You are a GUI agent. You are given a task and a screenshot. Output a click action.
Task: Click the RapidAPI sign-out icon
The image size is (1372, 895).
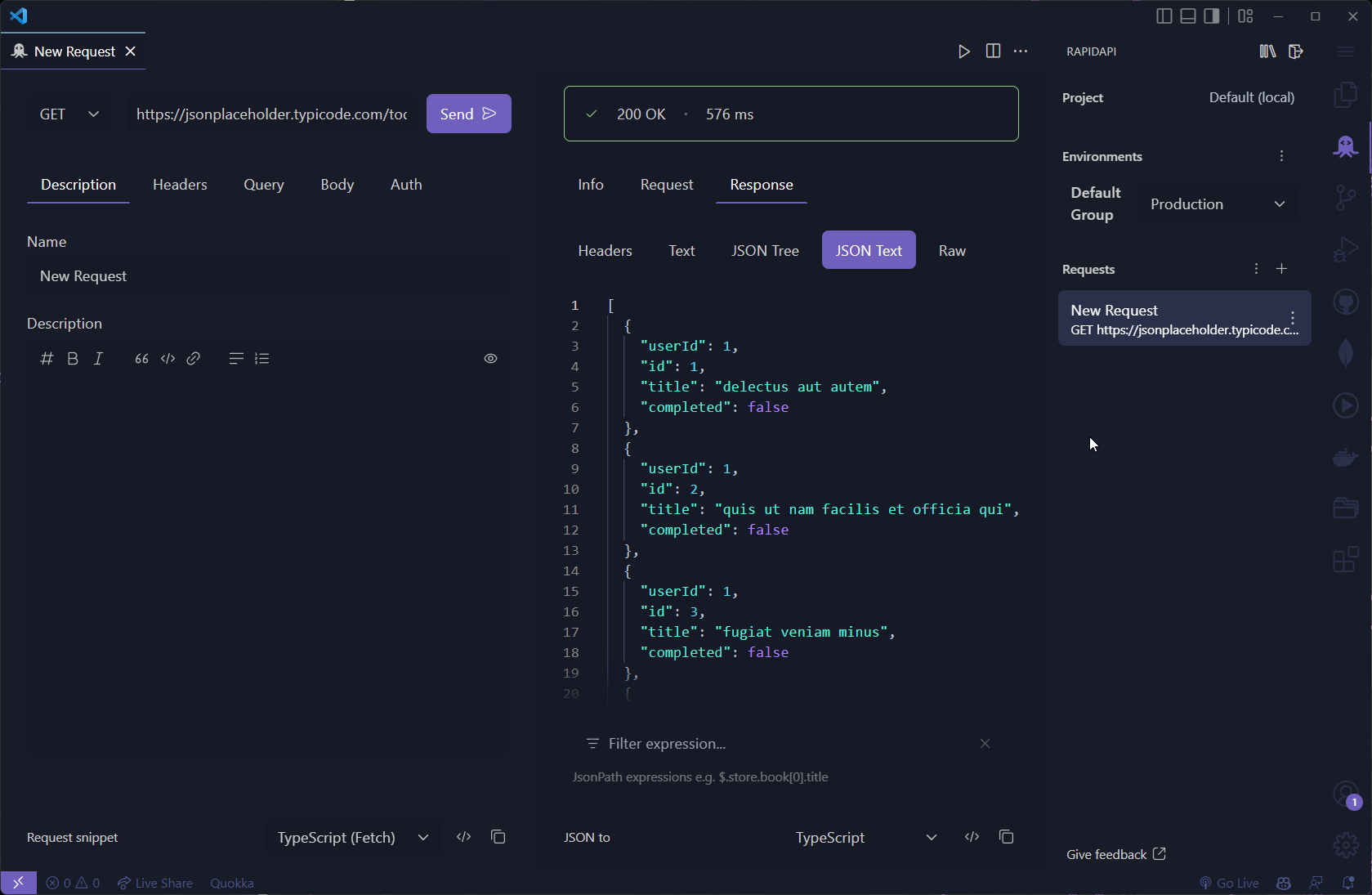[1296, 51]
